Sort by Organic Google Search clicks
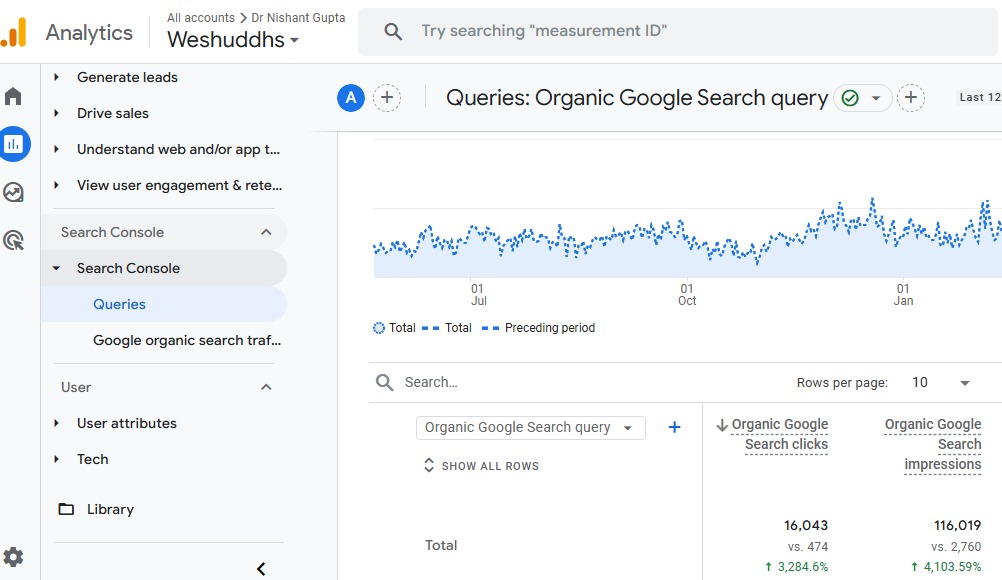The image size is (1002, 580). click(780, 434)
